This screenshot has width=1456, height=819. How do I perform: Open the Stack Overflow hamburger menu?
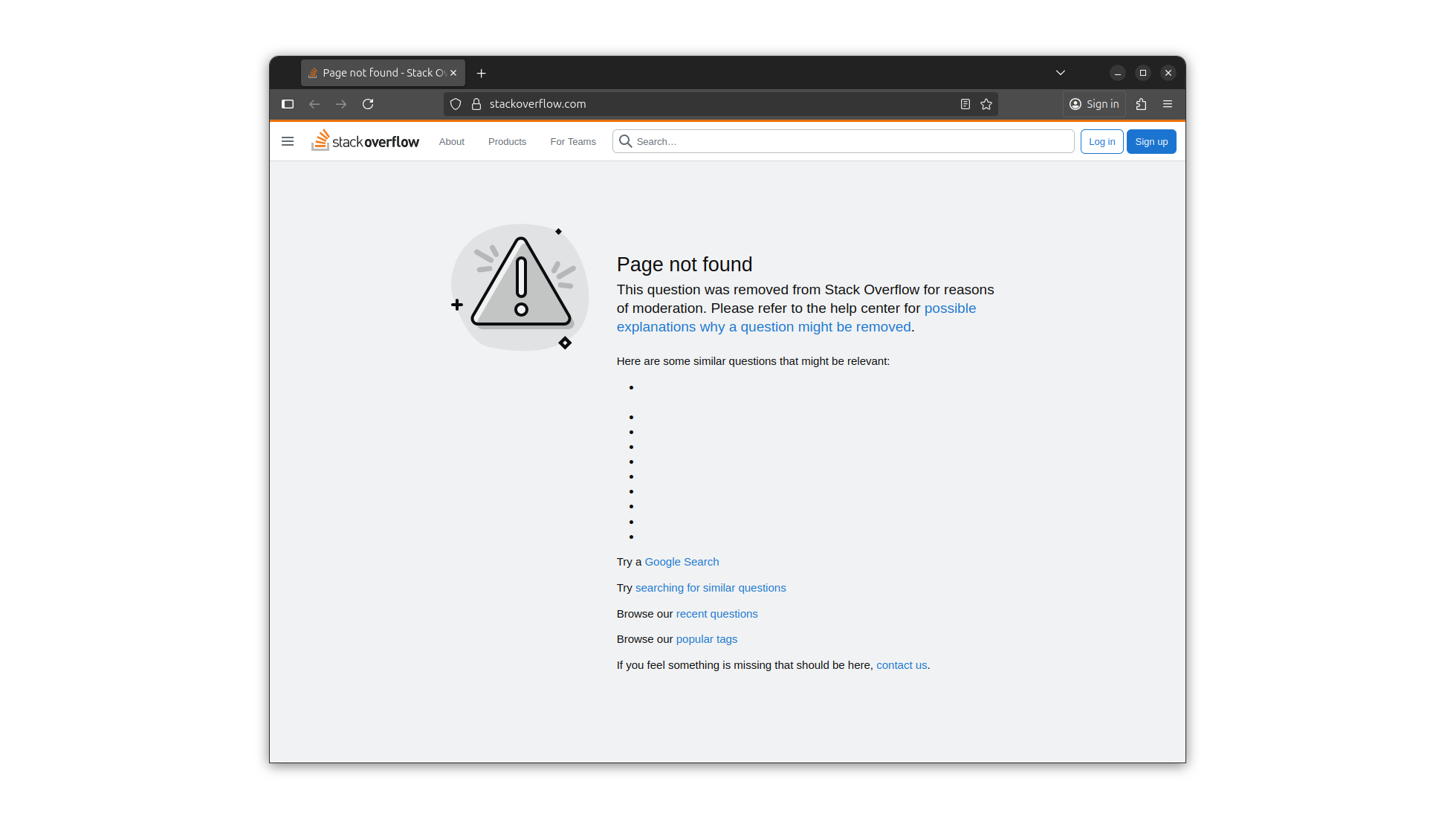[288, 141]
